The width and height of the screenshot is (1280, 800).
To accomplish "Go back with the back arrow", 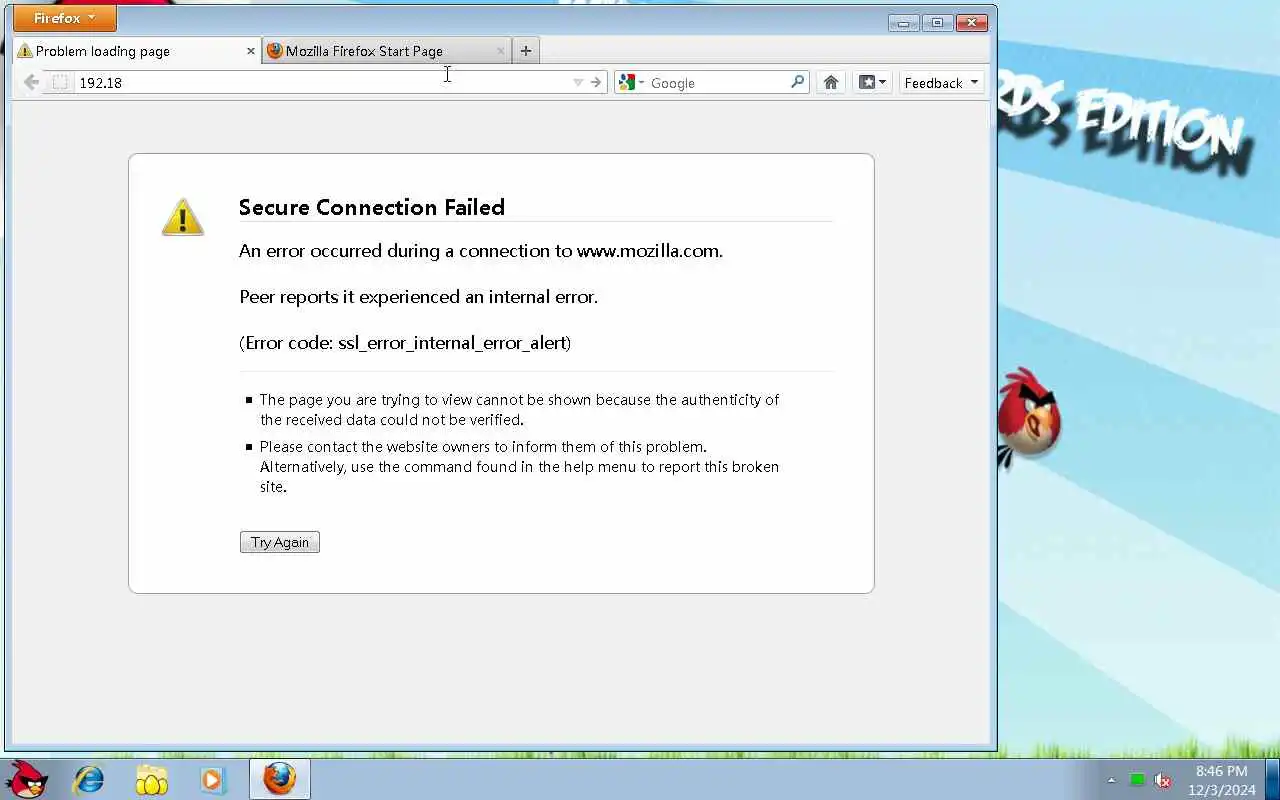I will point(31,83).
